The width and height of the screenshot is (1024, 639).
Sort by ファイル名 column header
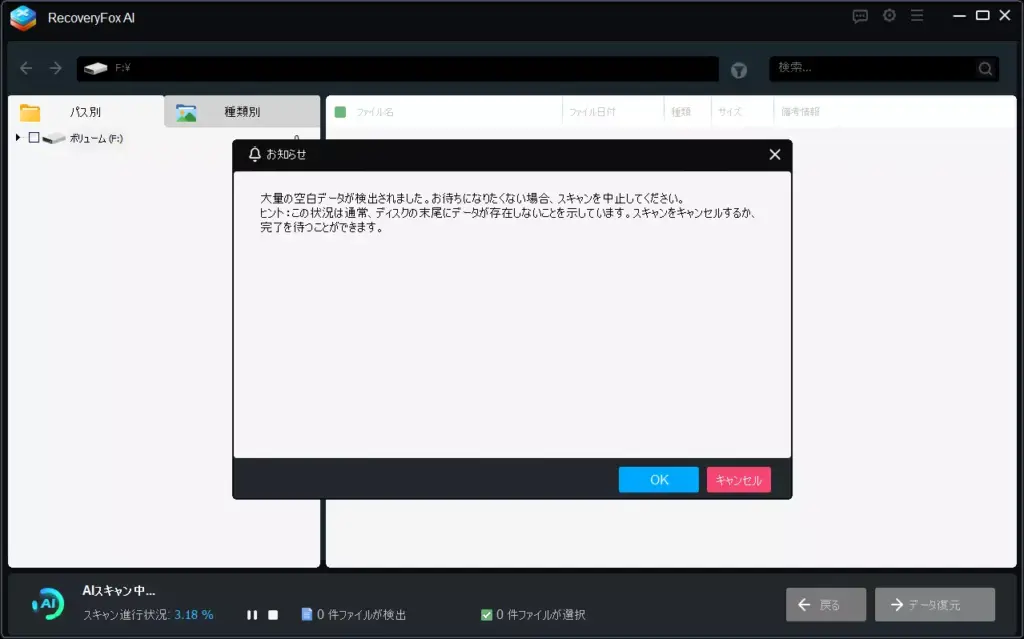(375, 112)
